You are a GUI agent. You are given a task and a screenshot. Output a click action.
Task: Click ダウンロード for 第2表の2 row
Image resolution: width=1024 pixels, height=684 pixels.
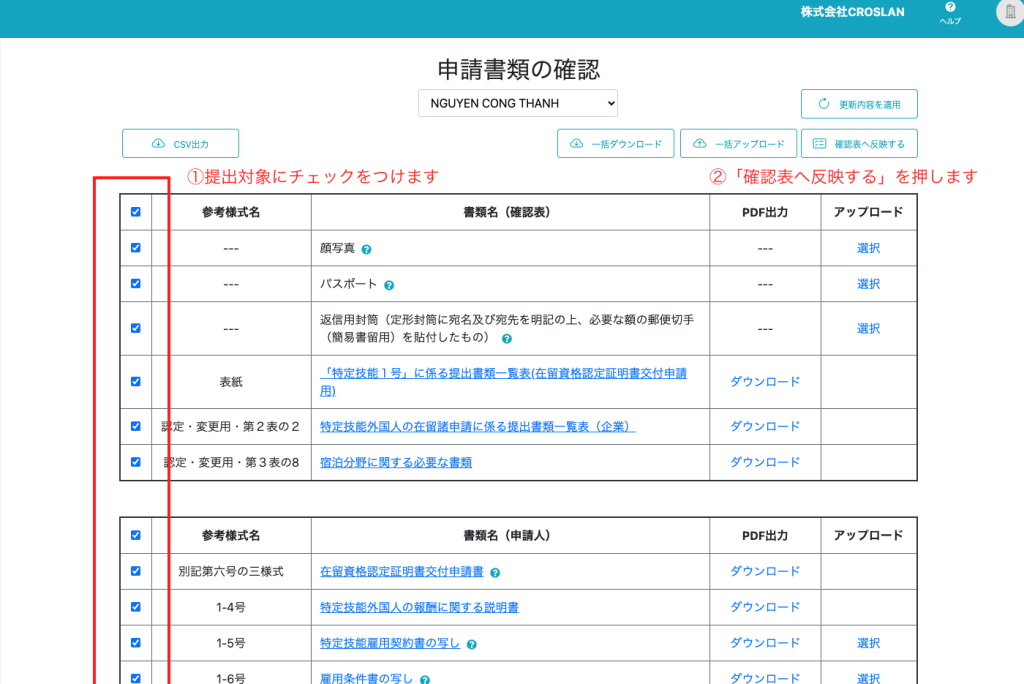pyautogui.click(x=765, y=426)
